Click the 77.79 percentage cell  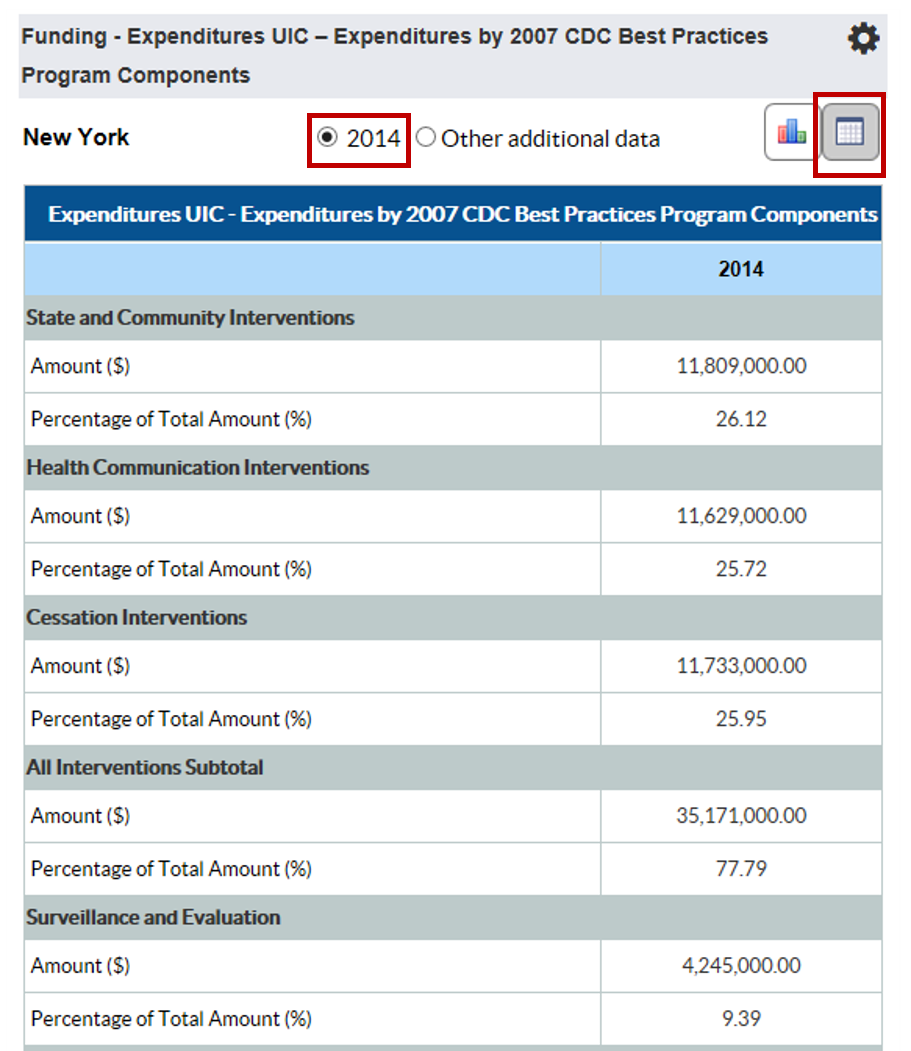(741, 869)
